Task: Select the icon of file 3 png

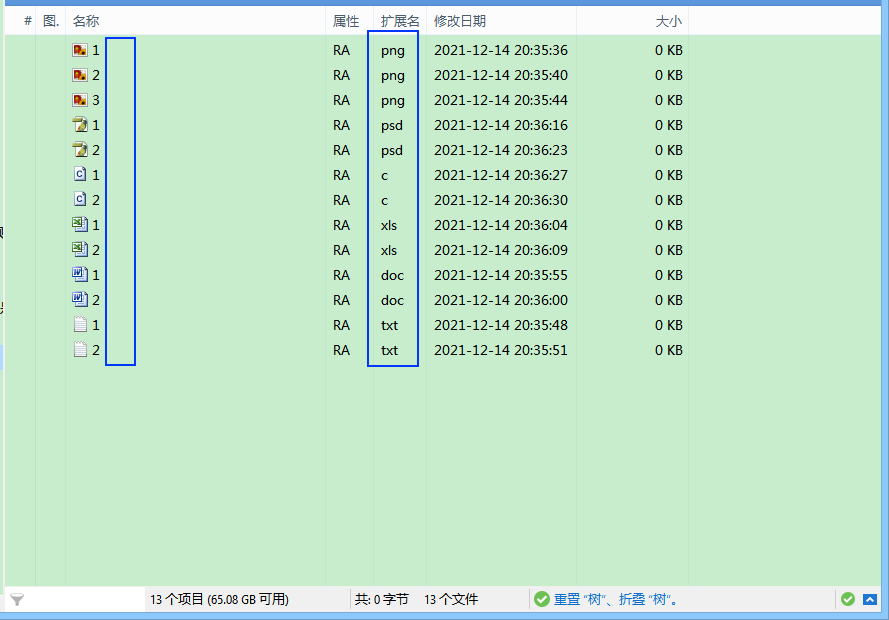Action: 80,100
